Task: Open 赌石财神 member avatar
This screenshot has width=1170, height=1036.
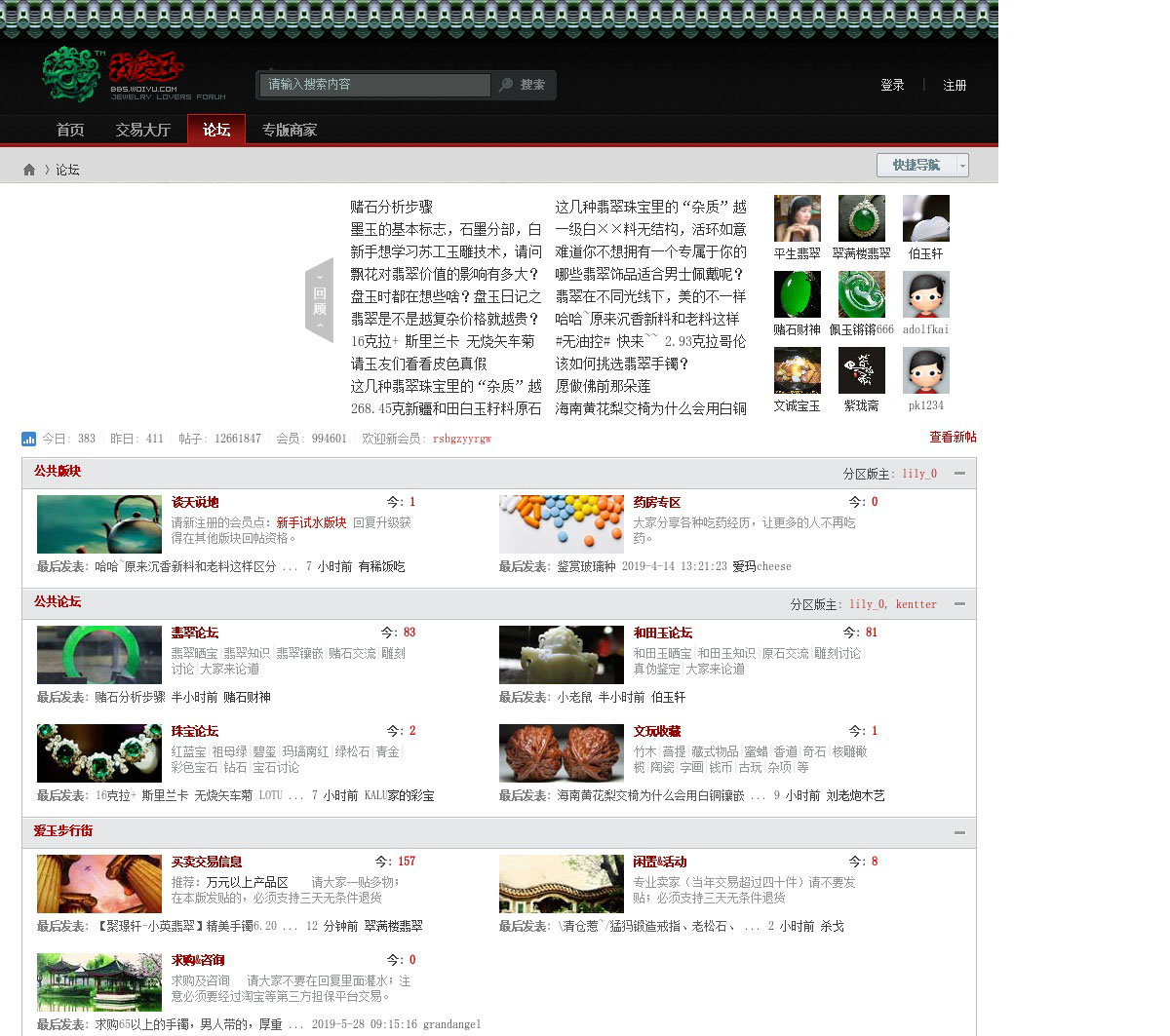Action: tap(798, 294)
